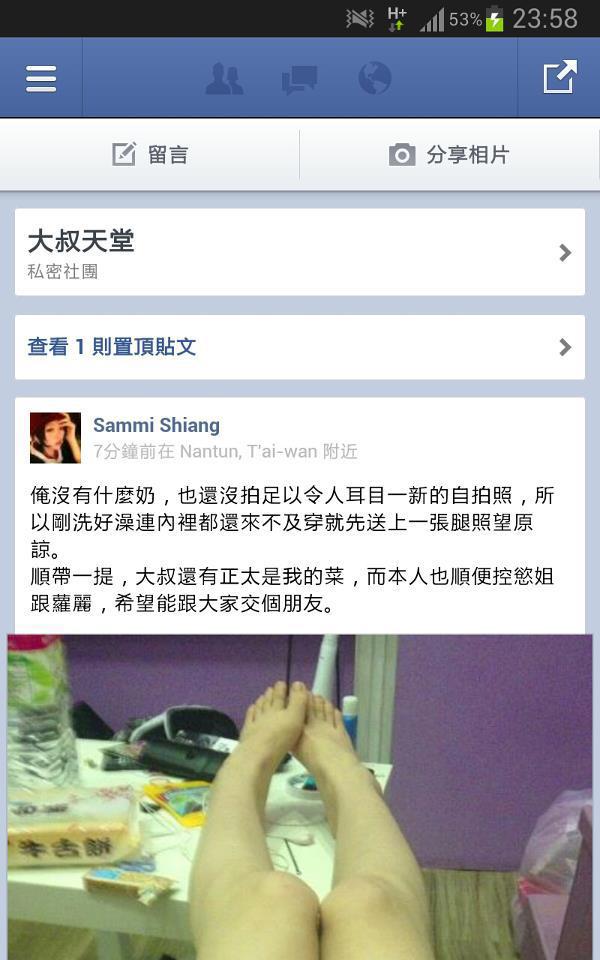Screen dimensions: 600x960
Task: Tap Sammi Shiang's profile avatar
Action: click(55, 438)
